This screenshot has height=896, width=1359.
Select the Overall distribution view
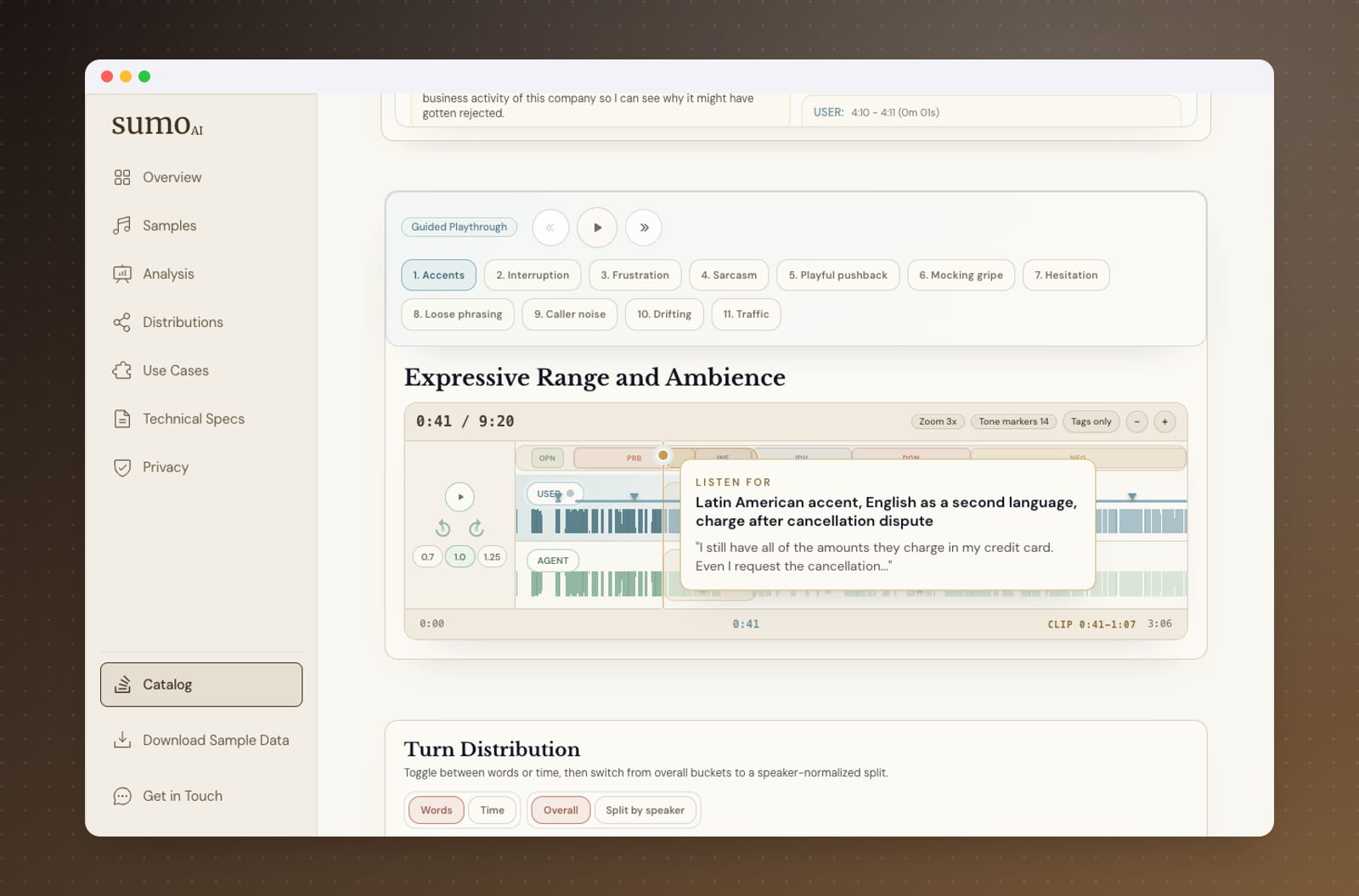(561, 810)
